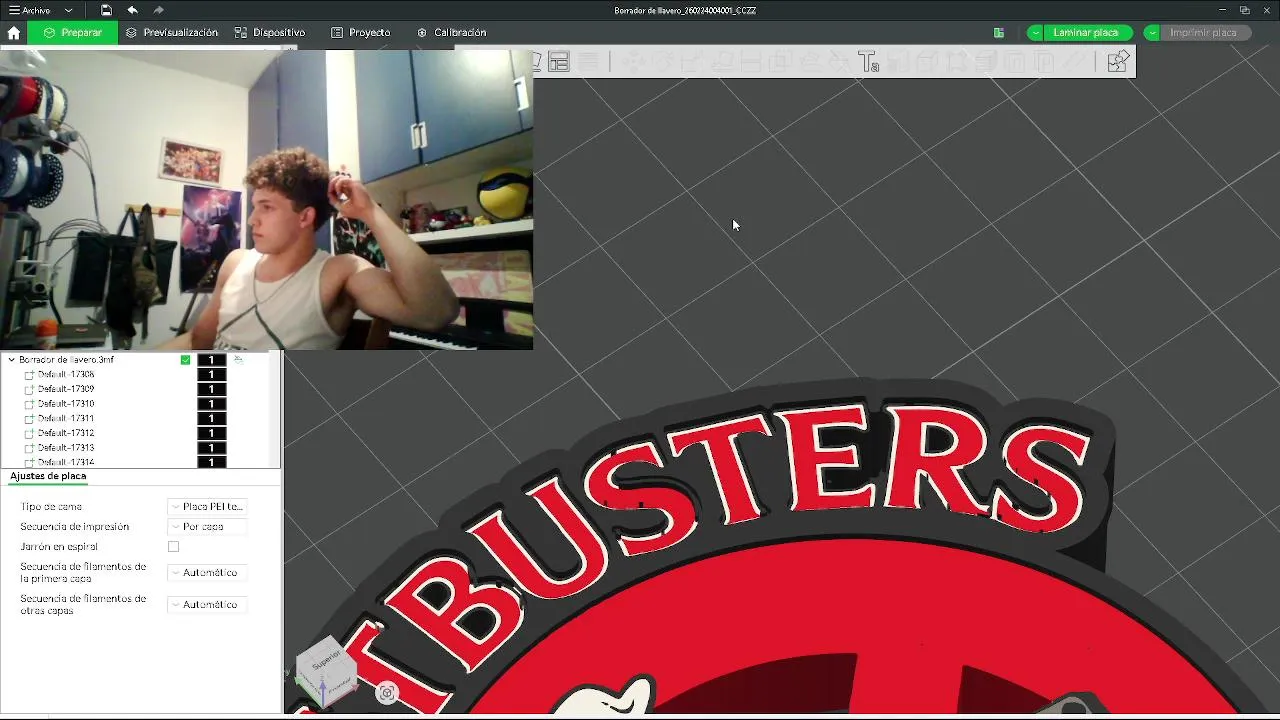
Task: Open the first-layer filament sequence dropdown
Action: tap(207, 573)
